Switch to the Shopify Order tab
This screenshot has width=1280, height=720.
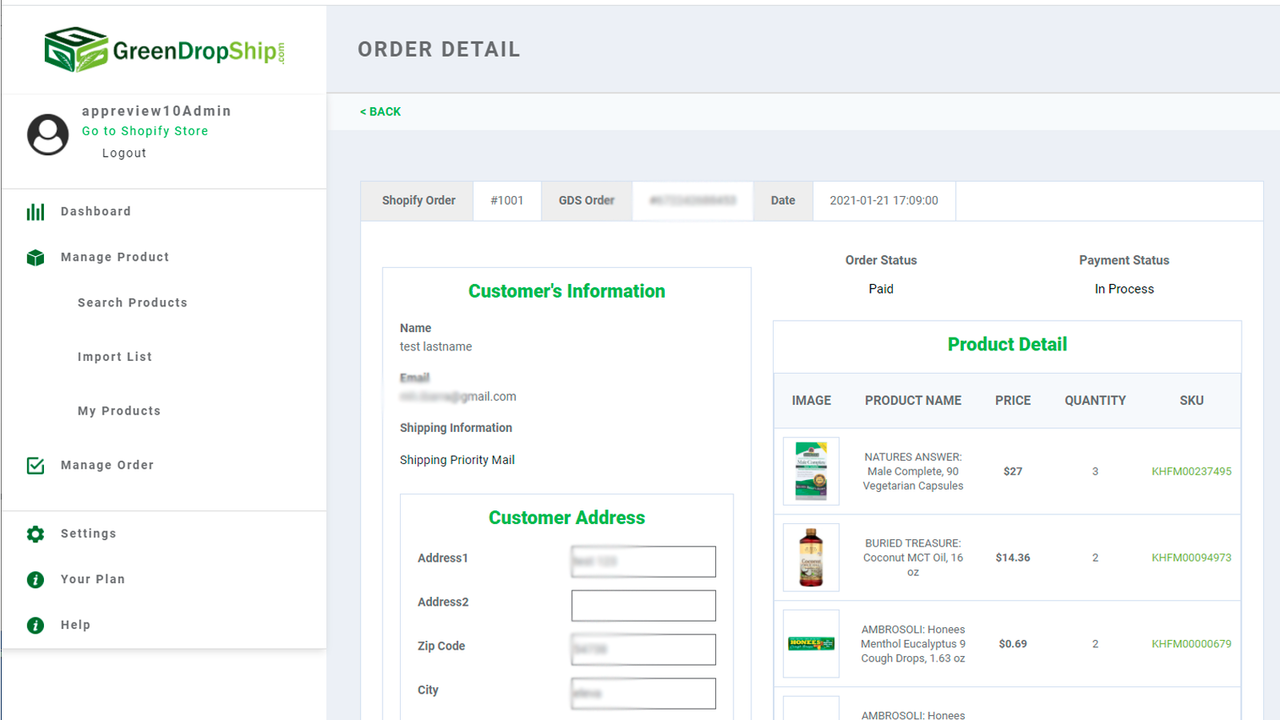coord(418,200)
